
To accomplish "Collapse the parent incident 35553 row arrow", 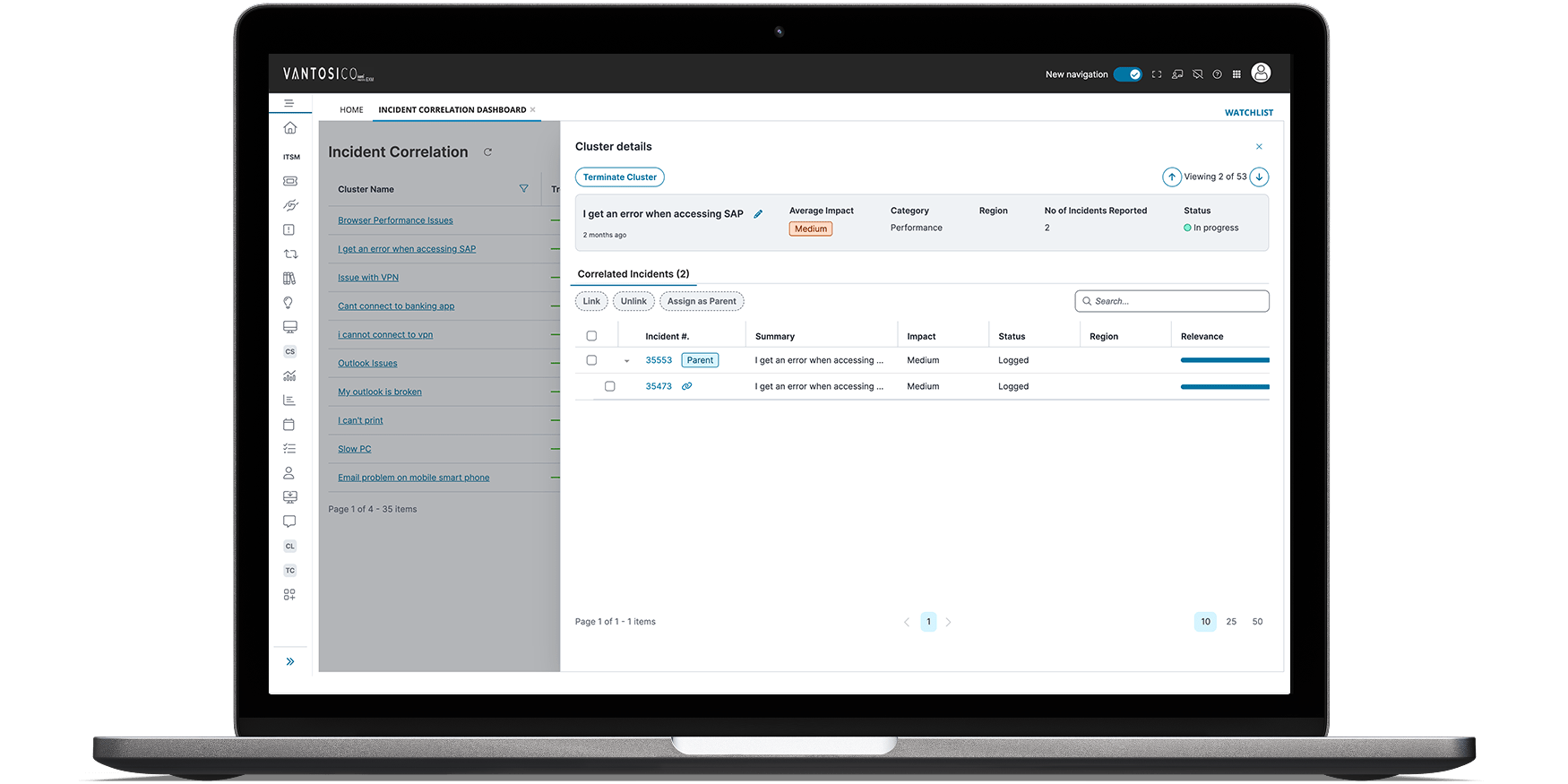I will 626,361.
